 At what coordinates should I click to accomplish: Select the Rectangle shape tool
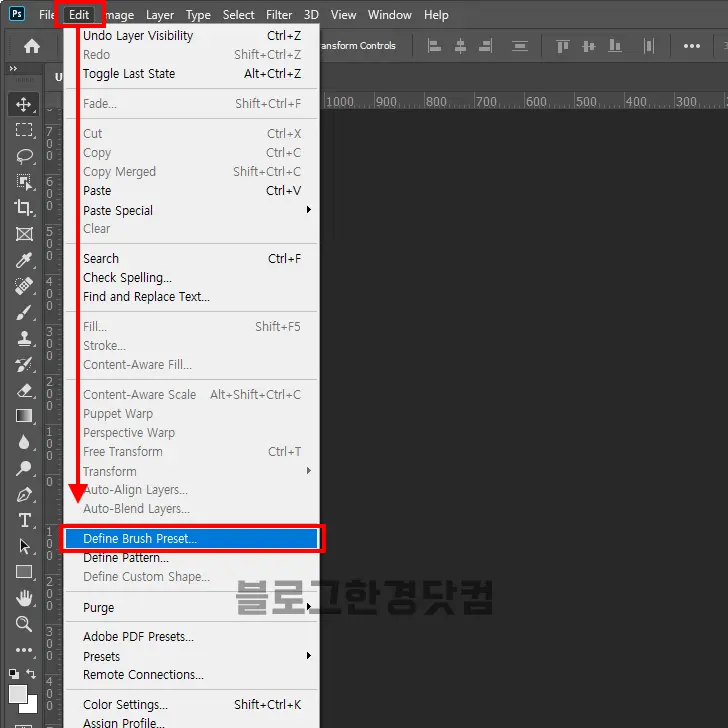[24, 572]
